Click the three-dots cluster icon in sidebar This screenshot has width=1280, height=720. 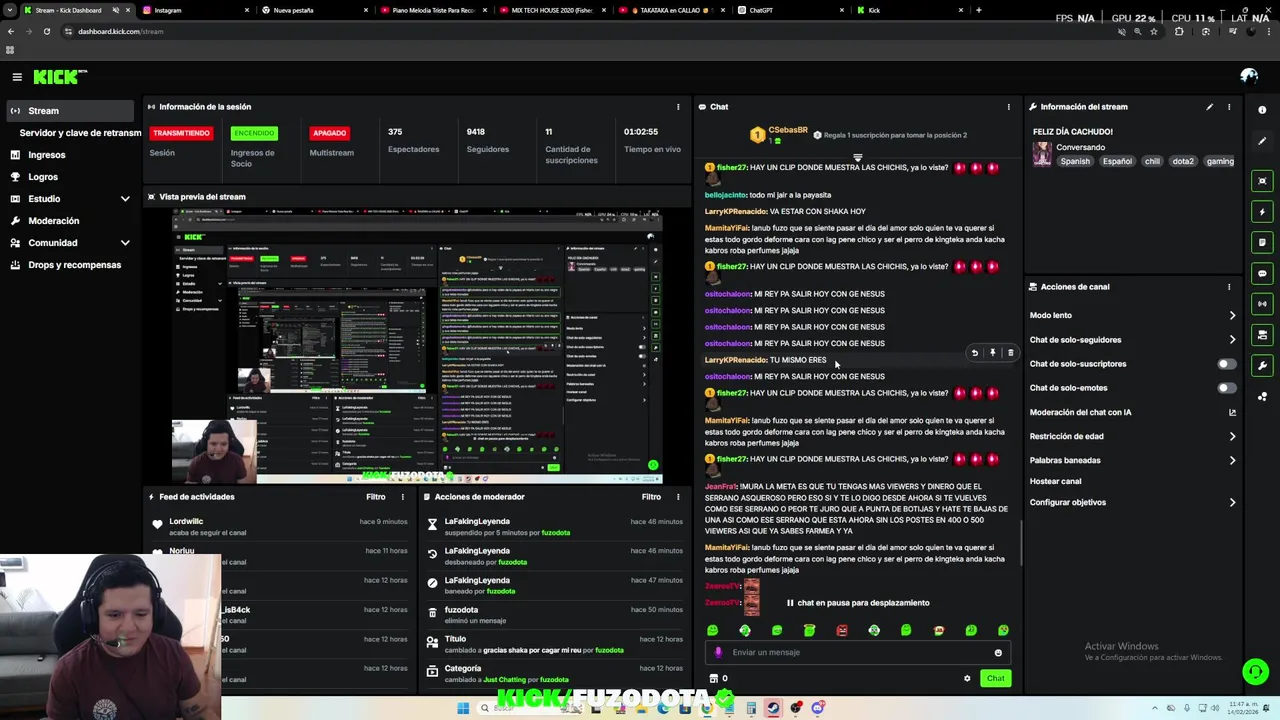pos(1262,396)
